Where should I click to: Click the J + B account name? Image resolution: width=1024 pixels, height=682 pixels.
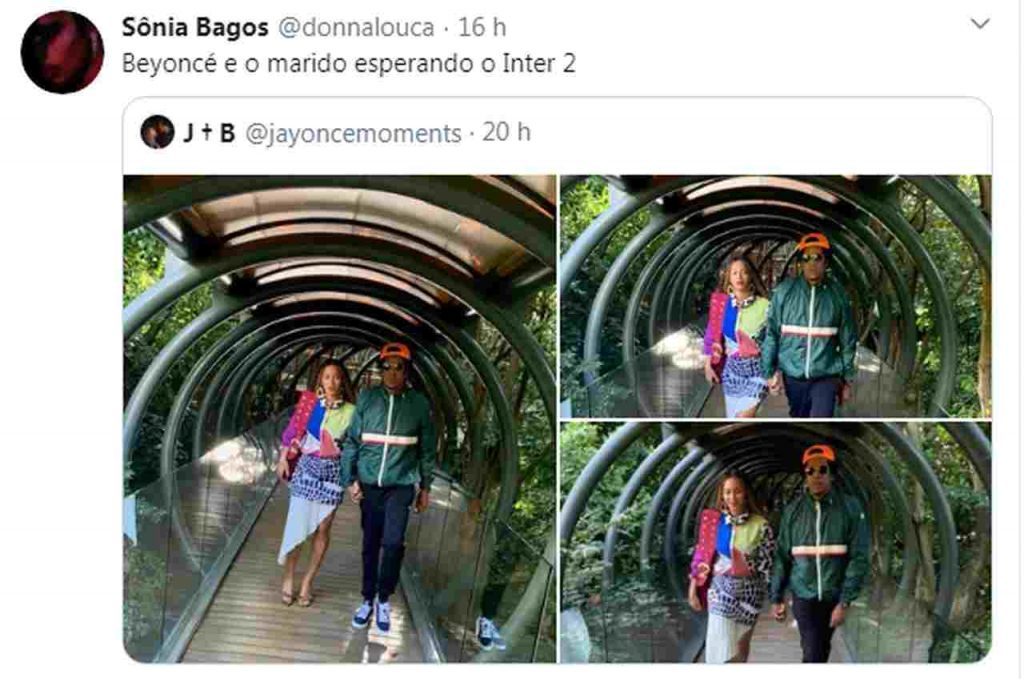pos(208,133)
